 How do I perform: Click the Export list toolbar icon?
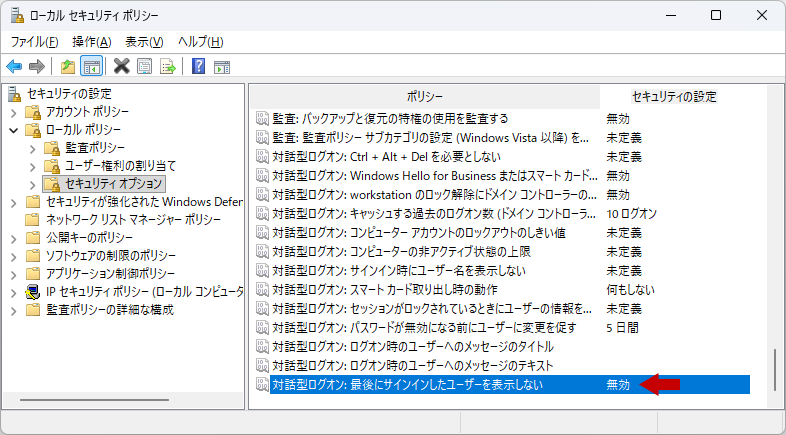click(168, 67)
